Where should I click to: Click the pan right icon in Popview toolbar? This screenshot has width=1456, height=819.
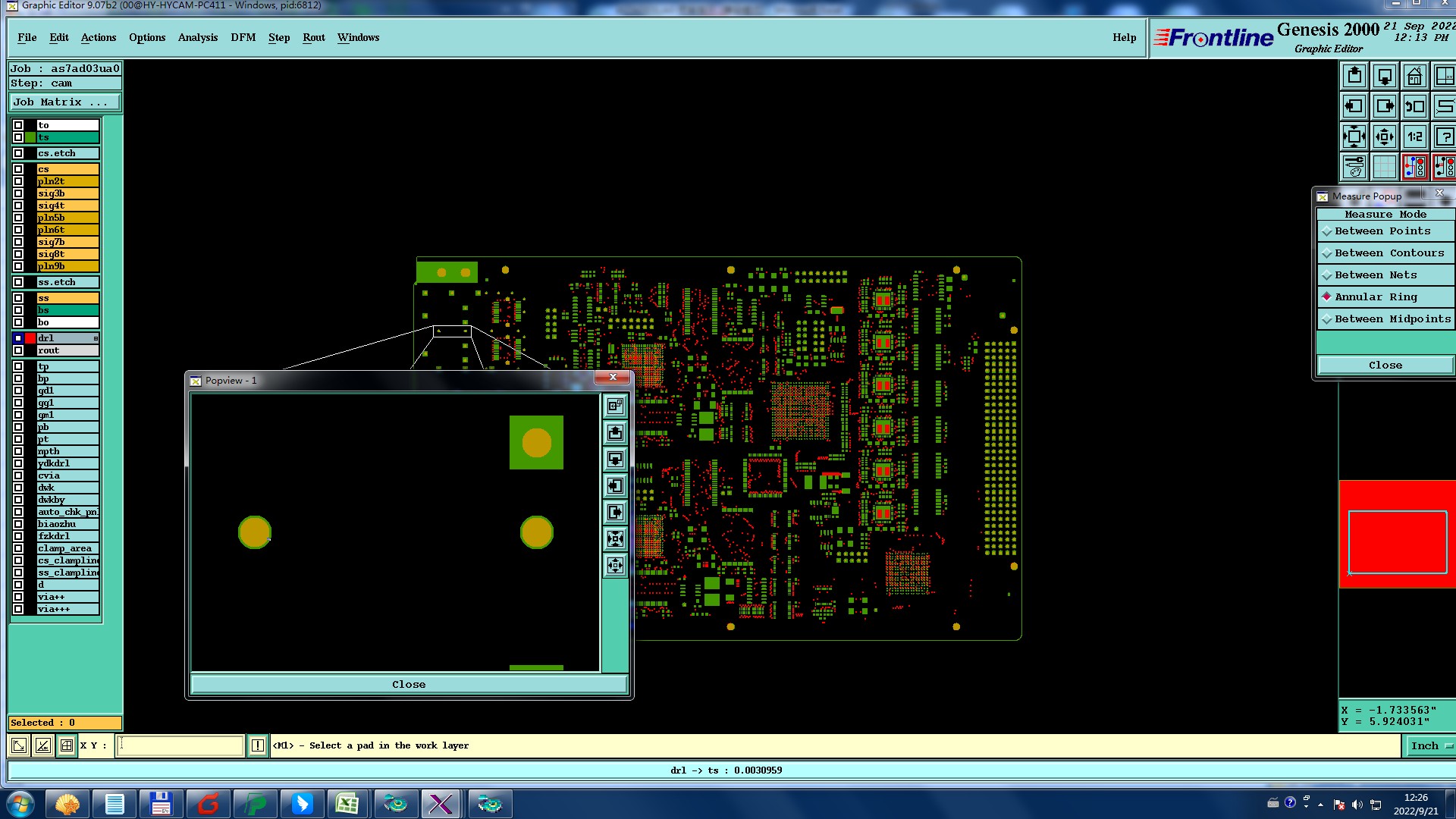pyautogui.click(x=615, y=513)
